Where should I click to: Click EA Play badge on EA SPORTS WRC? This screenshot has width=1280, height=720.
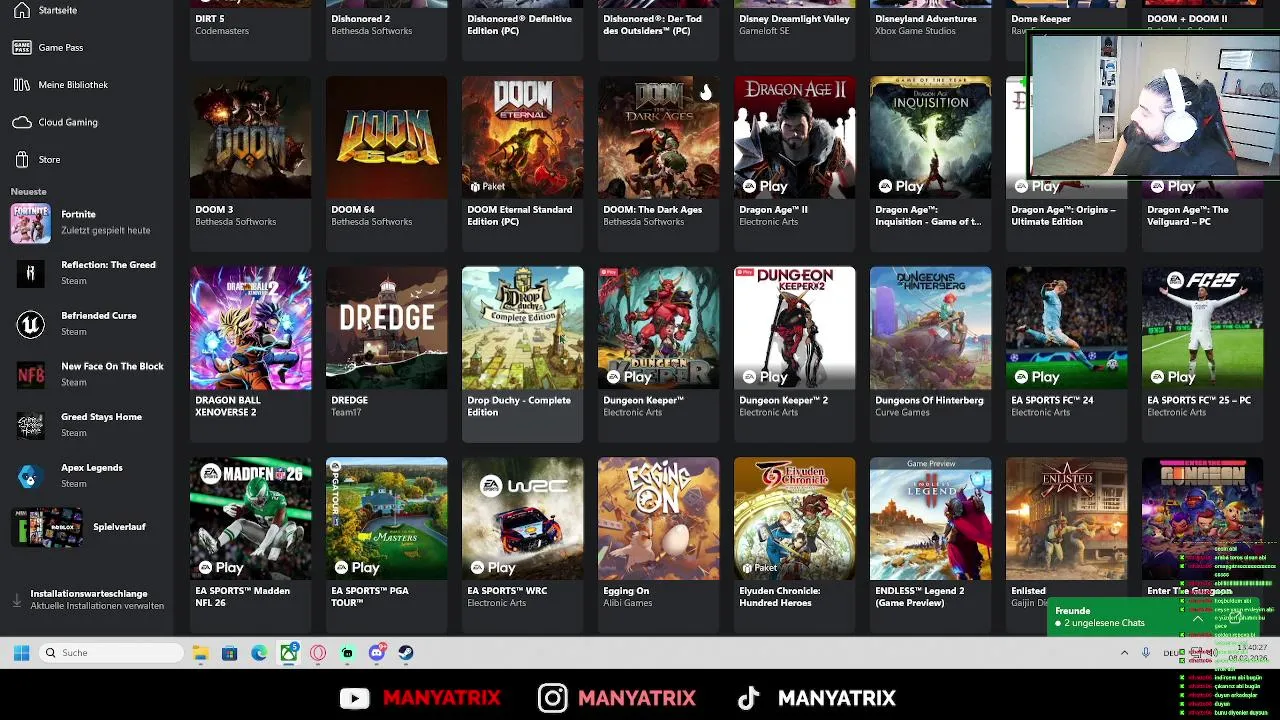[492, 567]
